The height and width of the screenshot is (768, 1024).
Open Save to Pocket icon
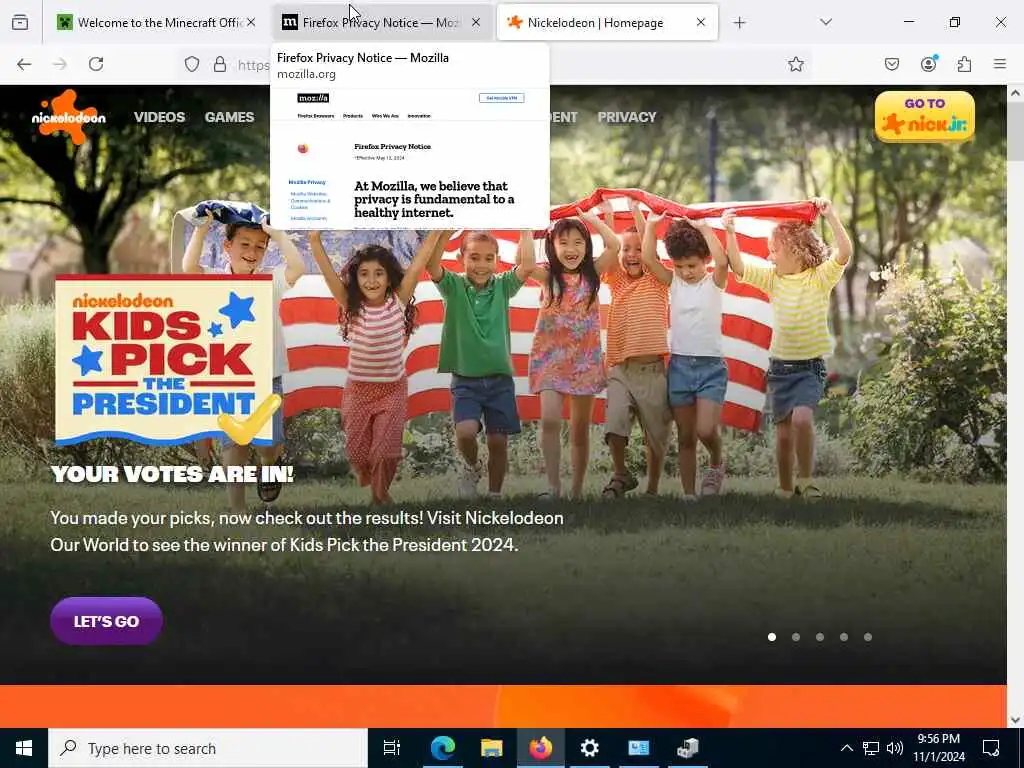(892, 64)
